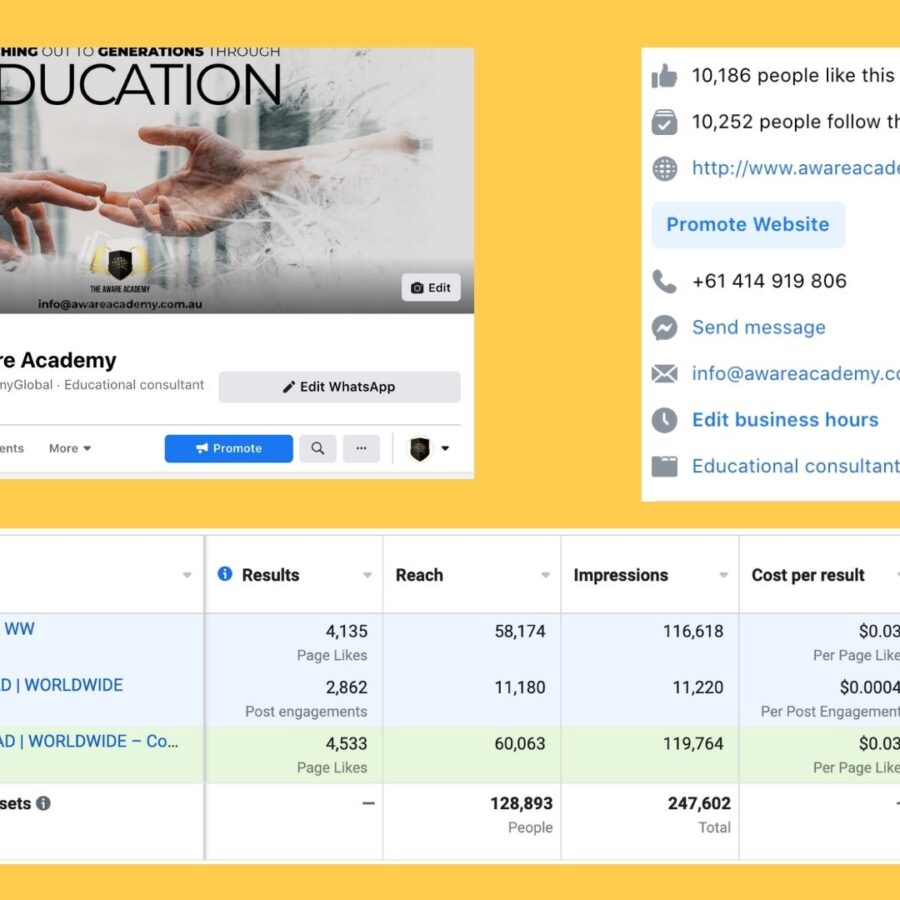The width and height of the screenshot is (900, 900).
Task: Expand the Results column sort arrow
Action: coord(367,576)
